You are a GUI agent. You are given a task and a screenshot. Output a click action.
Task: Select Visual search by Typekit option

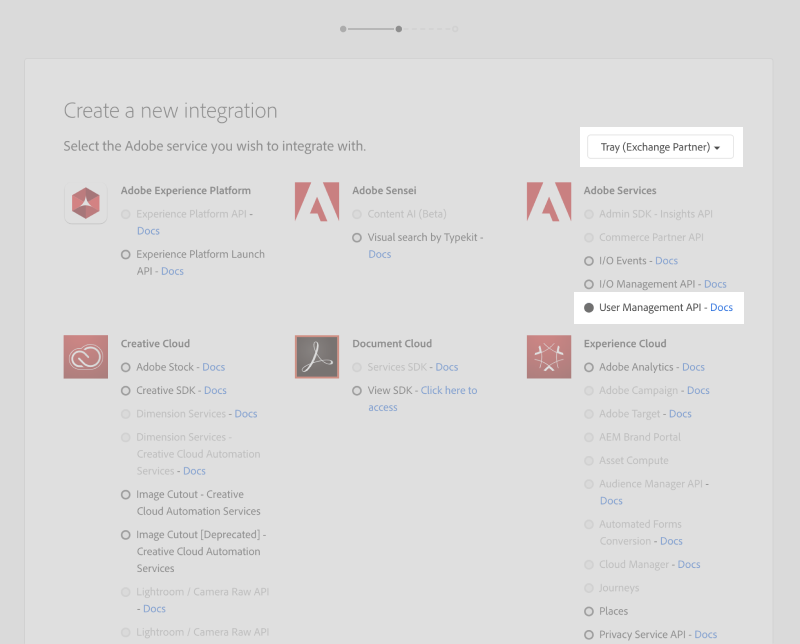click(x=357, y=237)
